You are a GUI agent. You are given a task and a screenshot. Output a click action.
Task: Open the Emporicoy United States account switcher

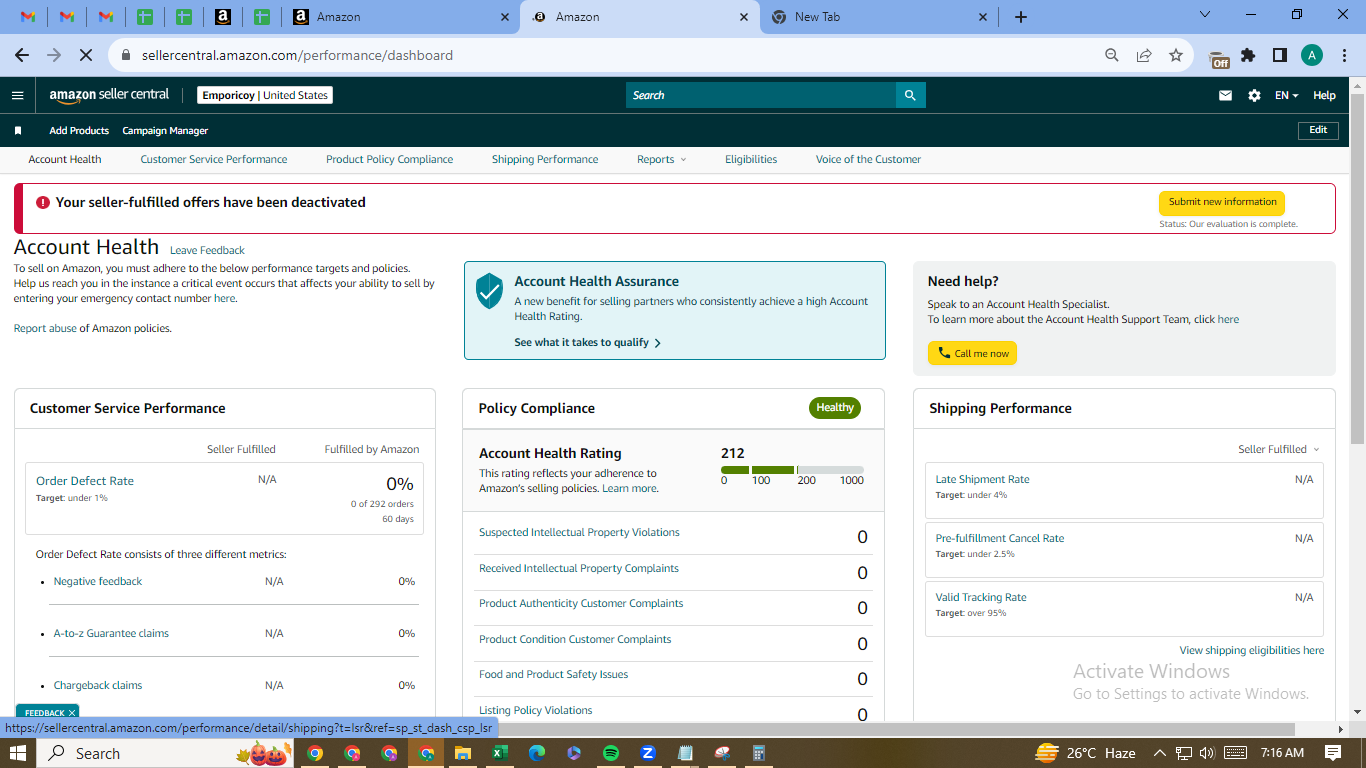[x=265, y=95]
